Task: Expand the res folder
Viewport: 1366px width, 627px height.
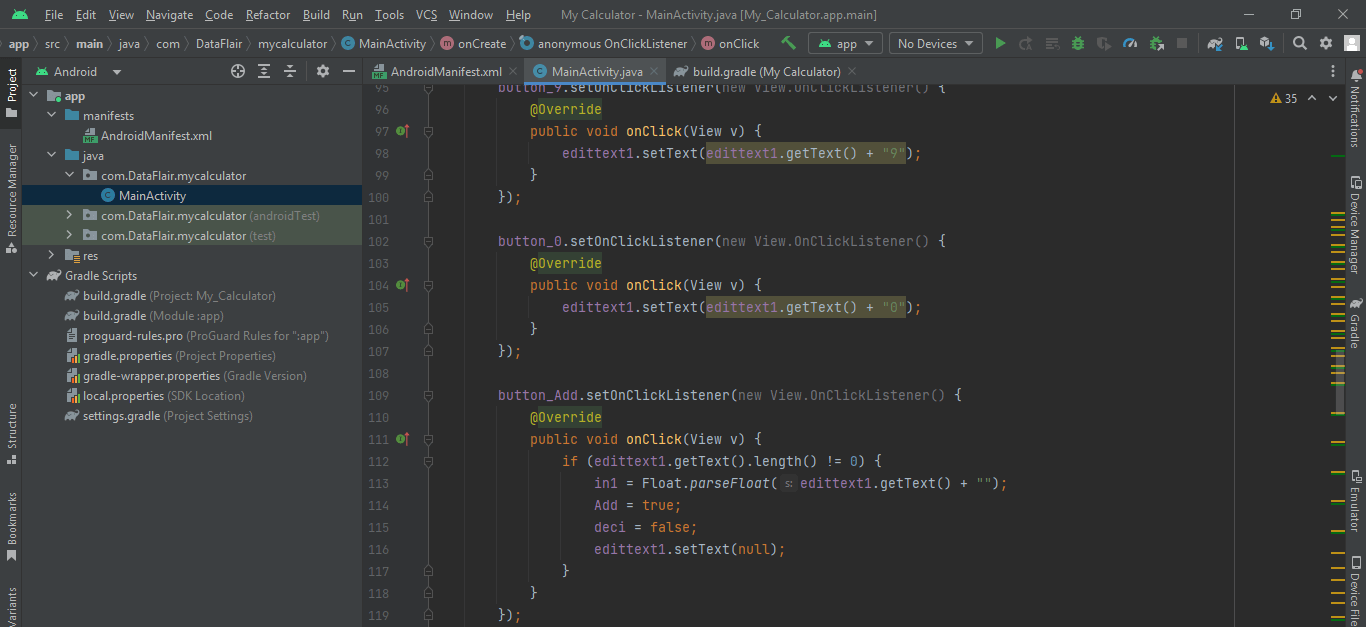Action: (x=51, y=256)
